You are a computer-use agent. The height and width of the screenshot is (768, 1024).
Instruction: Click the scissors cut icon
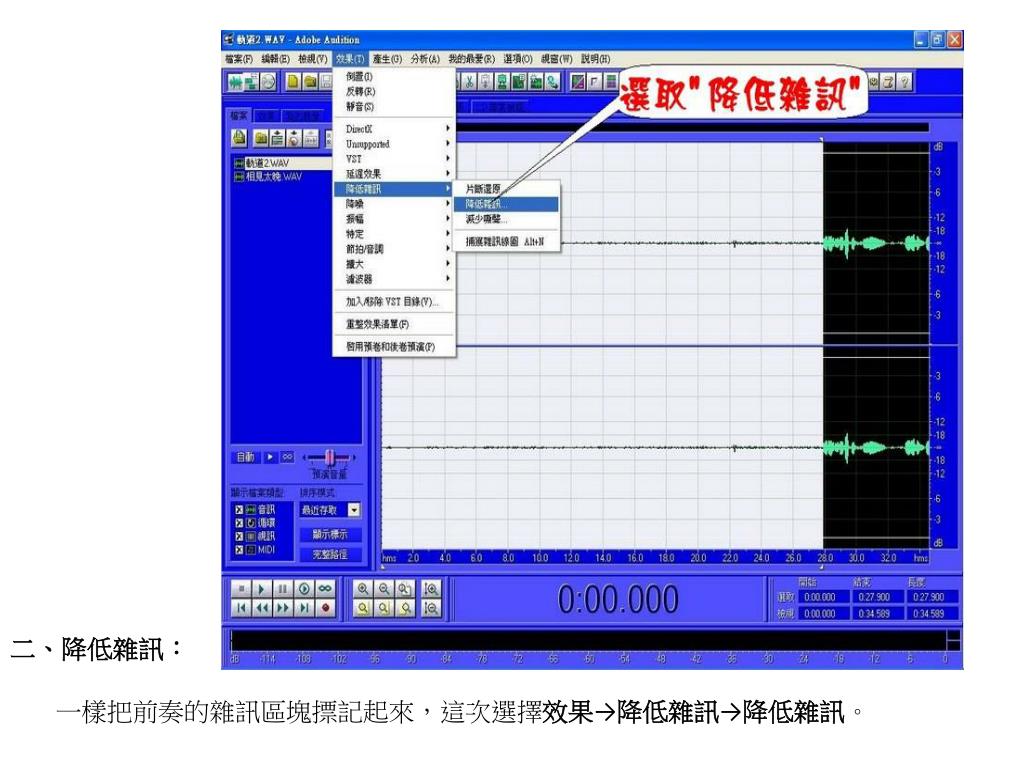click(x=469, y=82)
